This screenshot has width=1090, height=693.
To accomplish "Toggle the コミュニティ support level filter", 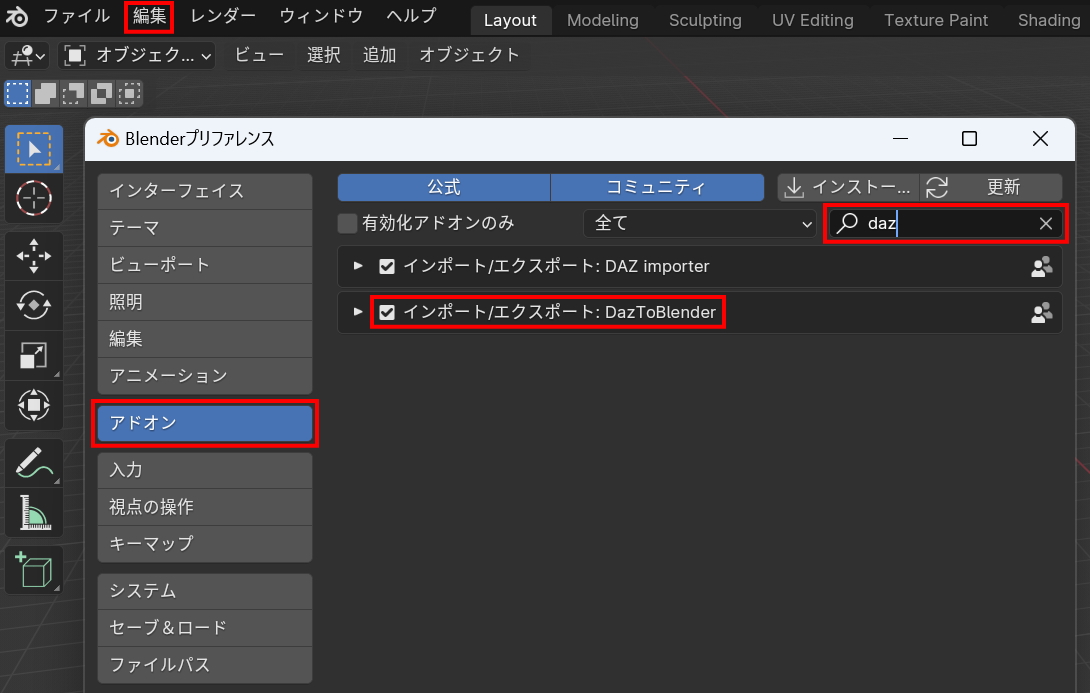I will coord(657,187).
